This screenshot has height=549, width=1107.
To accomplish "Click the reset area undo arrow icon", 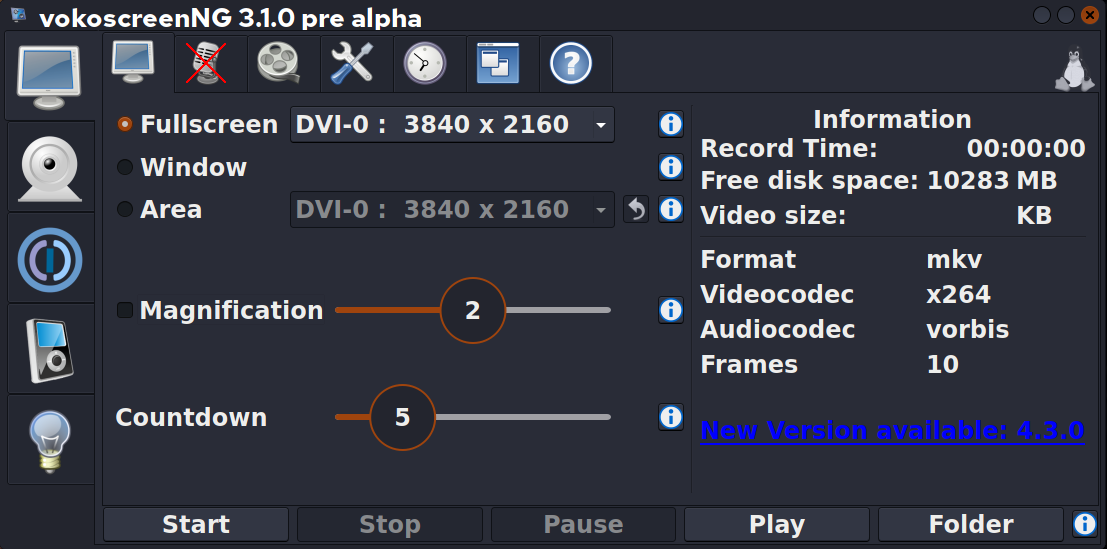I will tap(636, 210).
